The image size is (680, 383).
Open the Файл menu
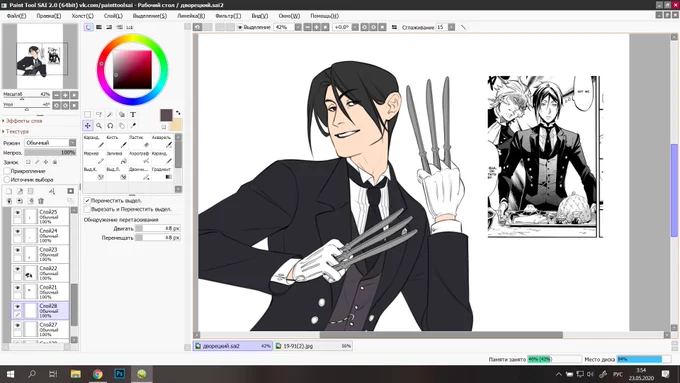pos(16,16)
